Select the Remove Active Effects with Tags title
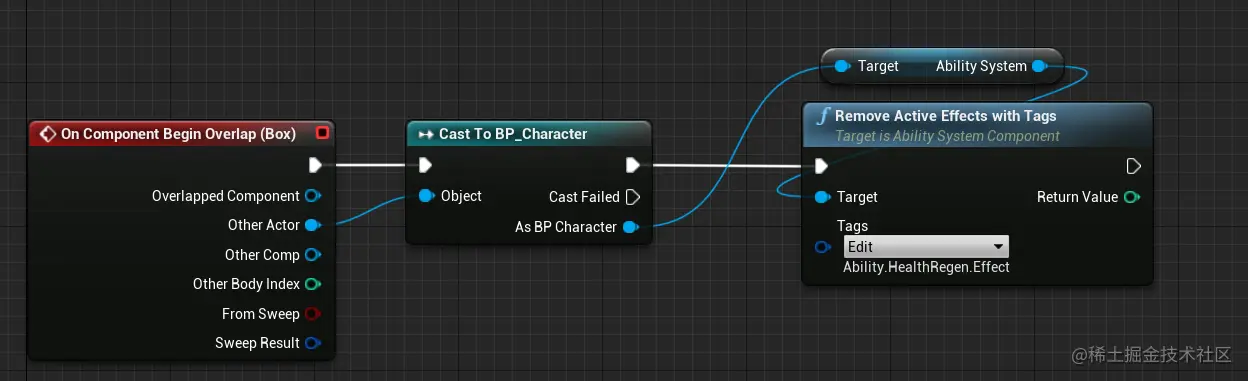 coord(945,116)
